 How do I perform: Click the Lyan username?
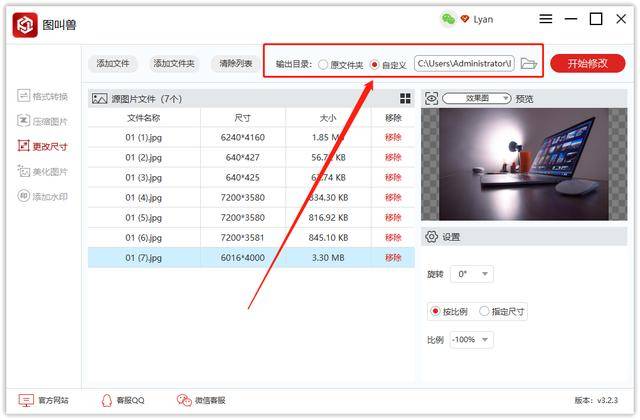(x=483, y=20)
